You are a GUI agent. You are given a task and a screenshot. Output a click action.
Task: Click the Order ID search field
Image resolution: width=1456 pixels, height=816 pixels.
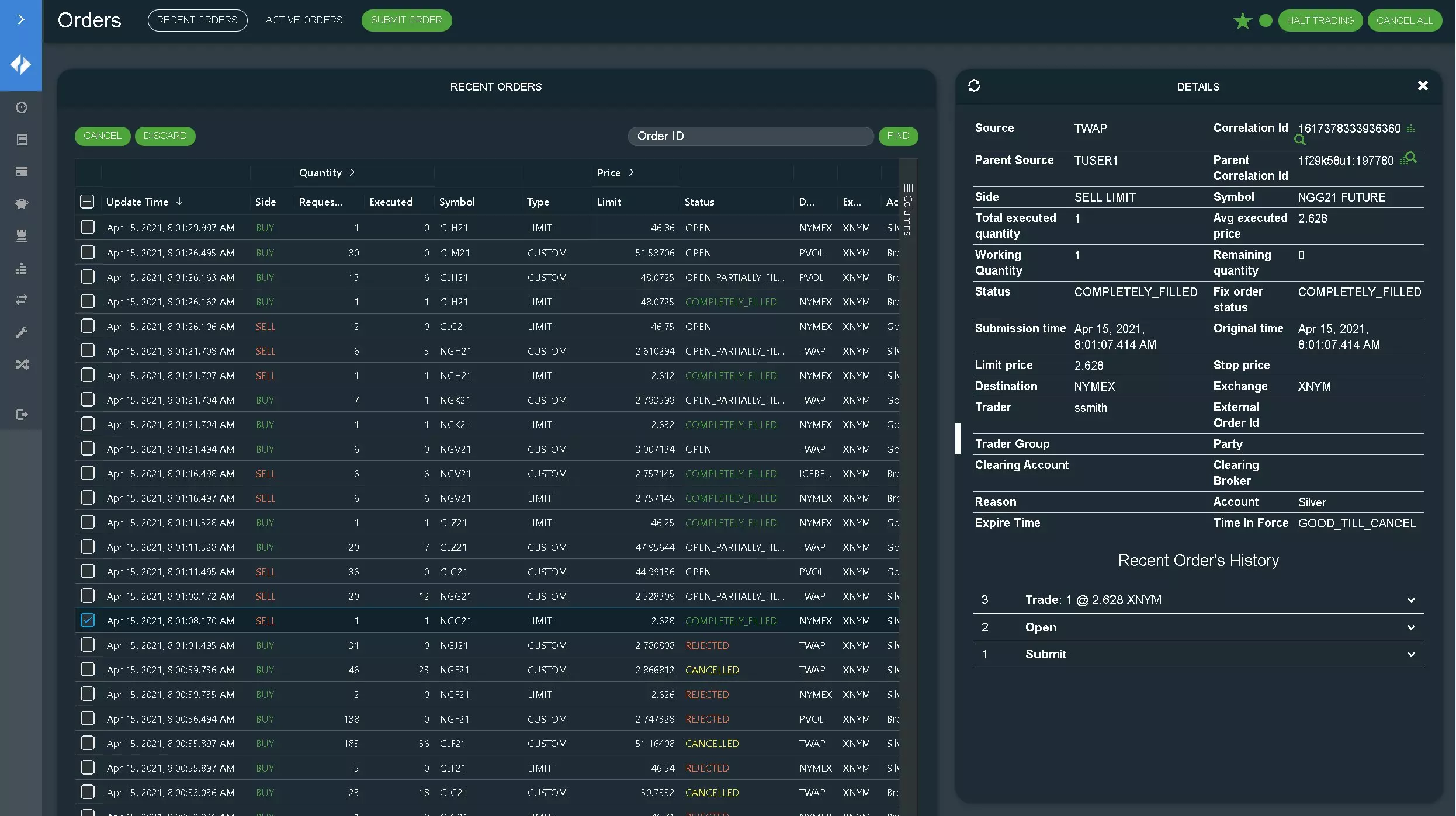(750, 136)
